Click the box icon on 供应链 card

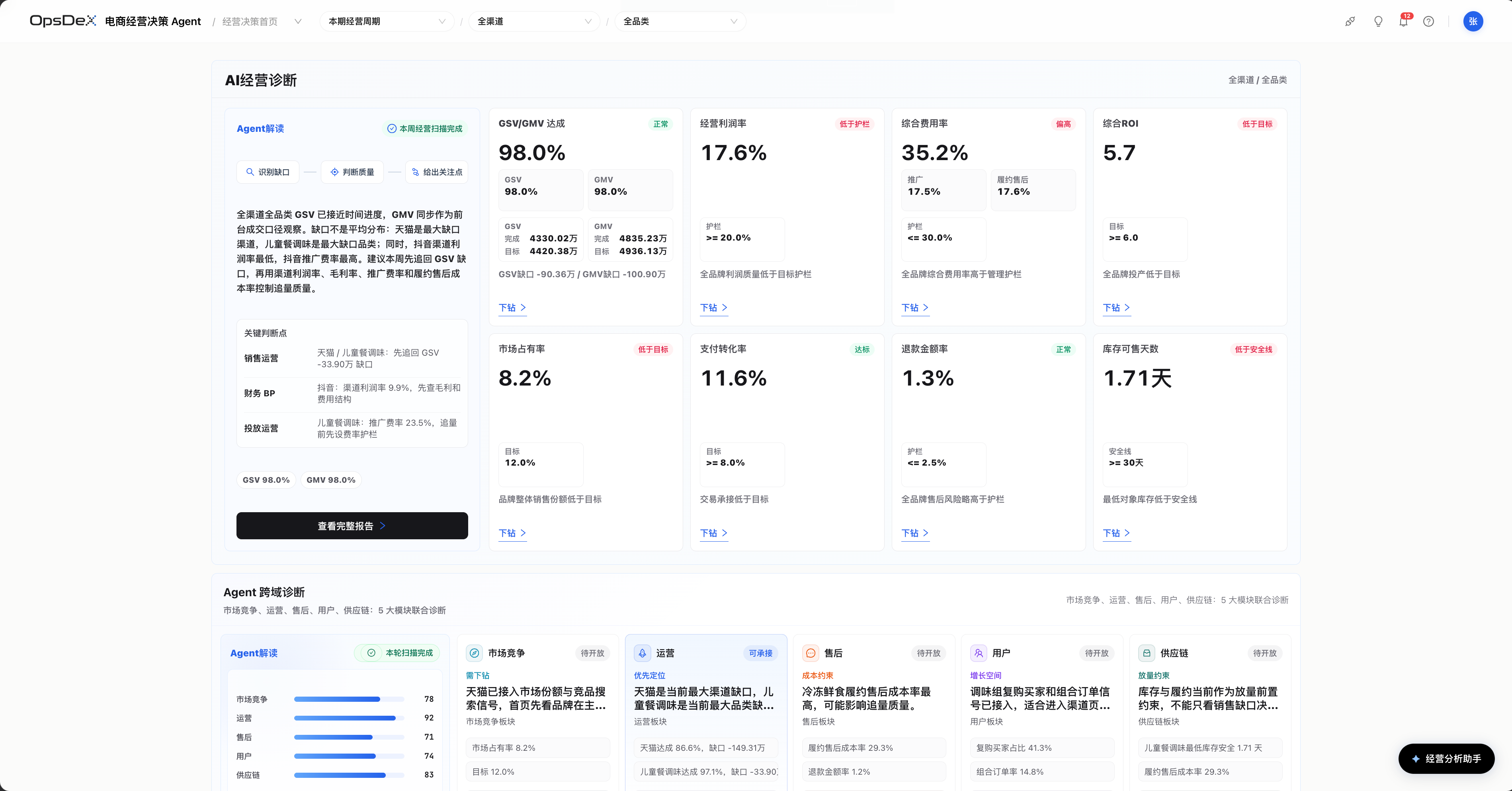1146,652
